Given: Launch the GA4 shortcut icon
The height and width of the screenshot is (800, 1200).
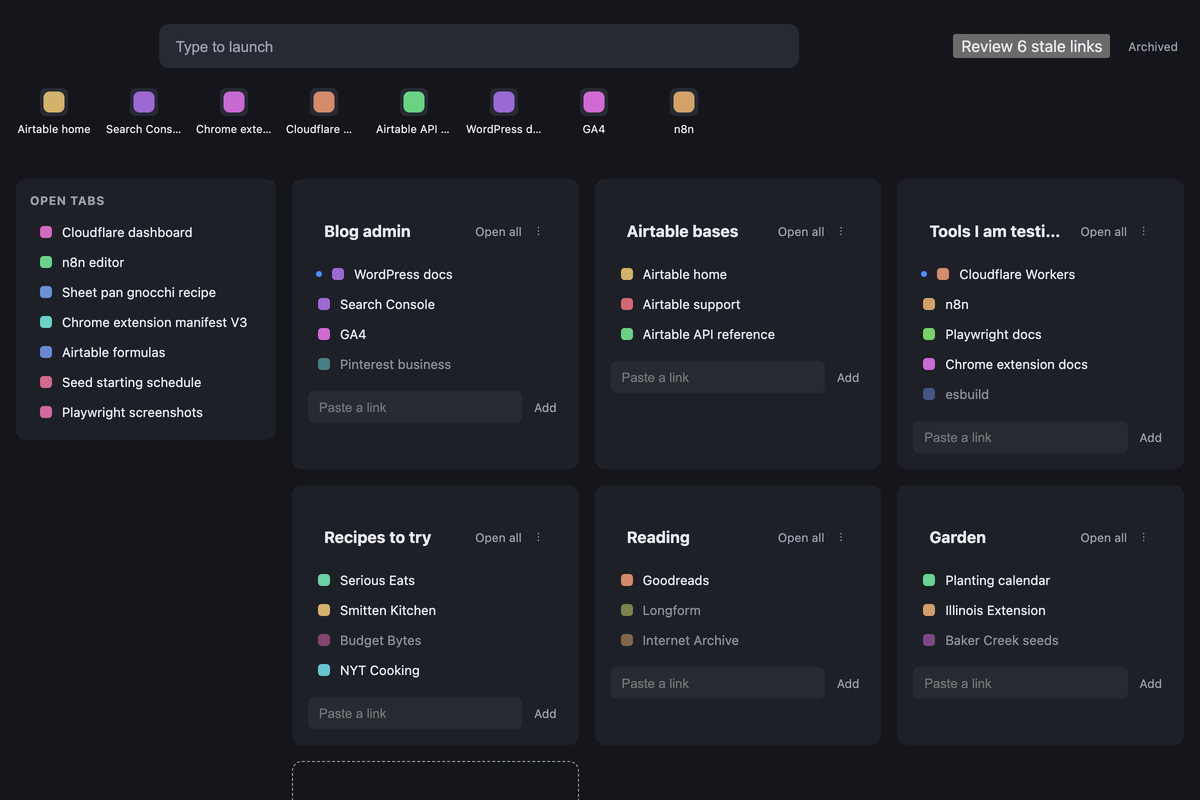Looking at the screenshot, I should [594, 102].
